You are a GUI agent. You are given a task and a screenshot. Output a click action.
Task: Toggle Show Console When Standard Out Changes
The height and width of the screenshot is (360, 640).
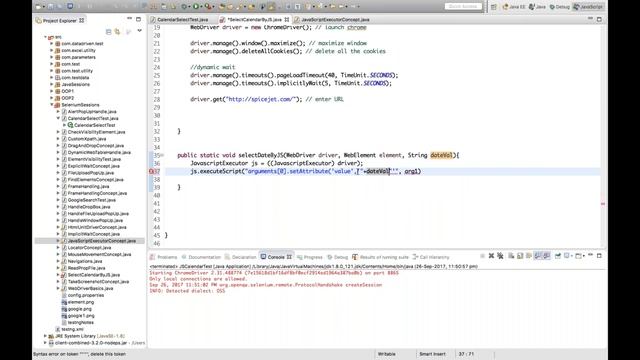click(x=538, y=256)
